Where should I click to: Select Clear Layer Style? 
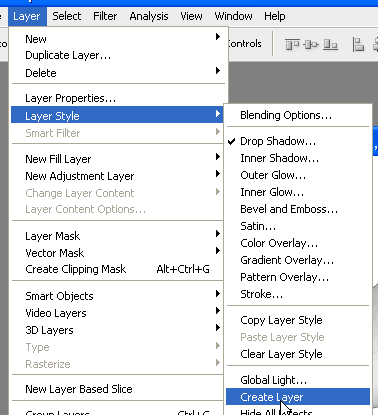[298, 354]
